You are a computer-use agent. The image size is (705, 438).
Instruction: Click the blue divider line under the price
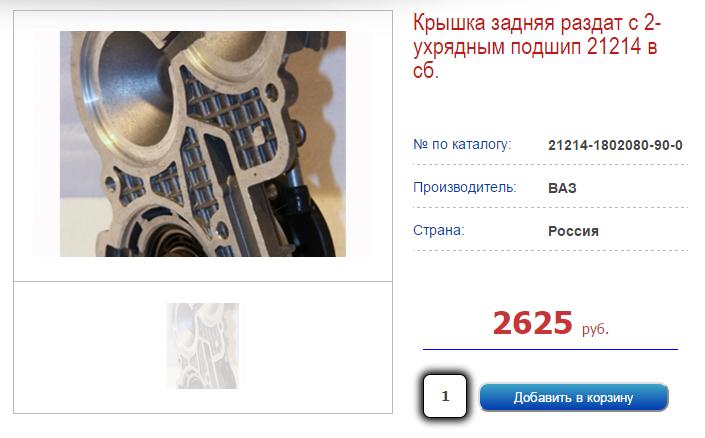pyautogui.click(x=550, y=349)
